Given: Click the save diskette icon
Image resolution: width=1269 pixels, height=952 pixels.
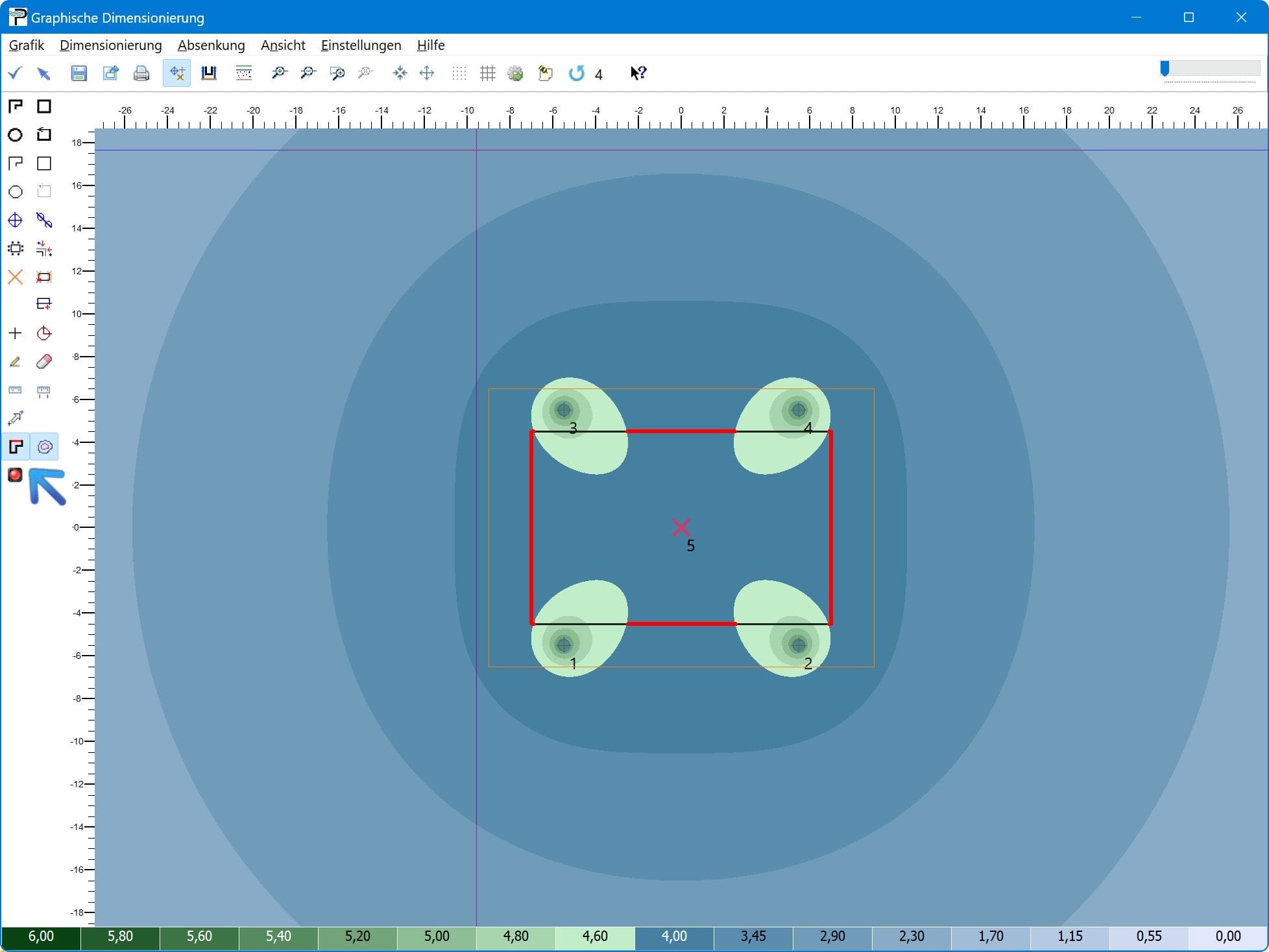Looking at the screenshot, I should (79, 73).
